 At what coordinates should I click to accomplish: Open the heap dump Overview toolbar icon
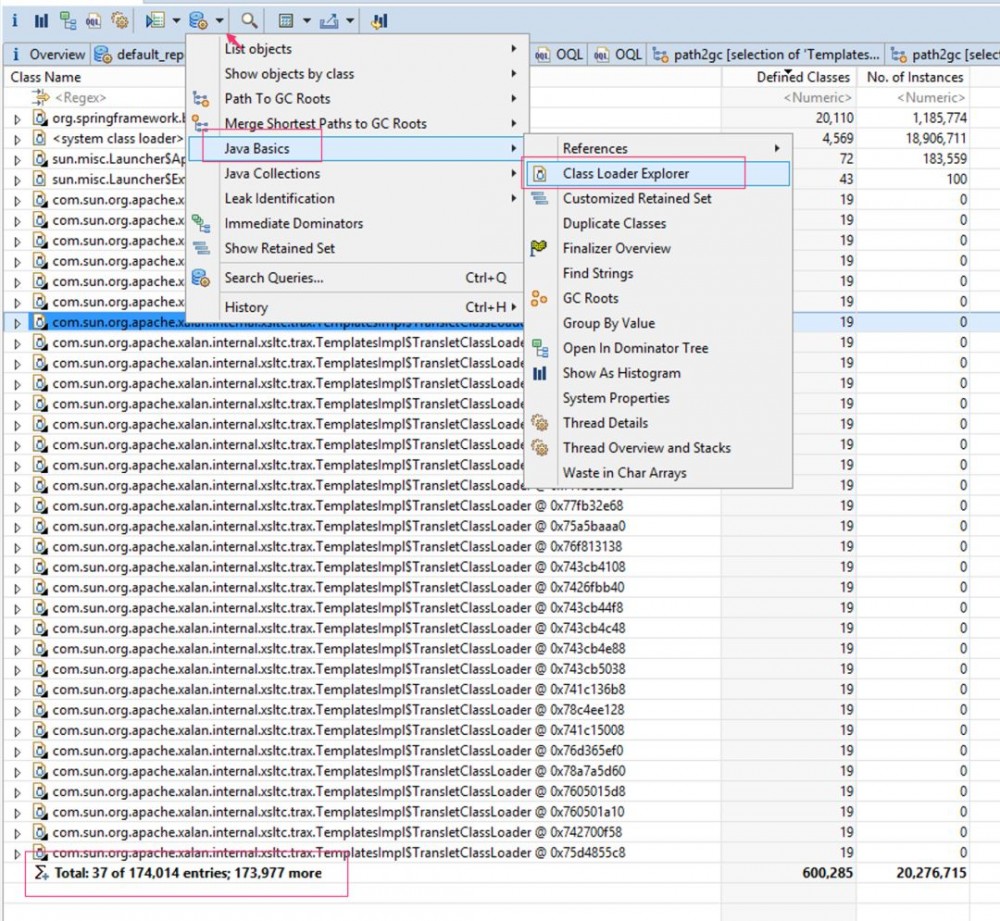click(15, 20)
